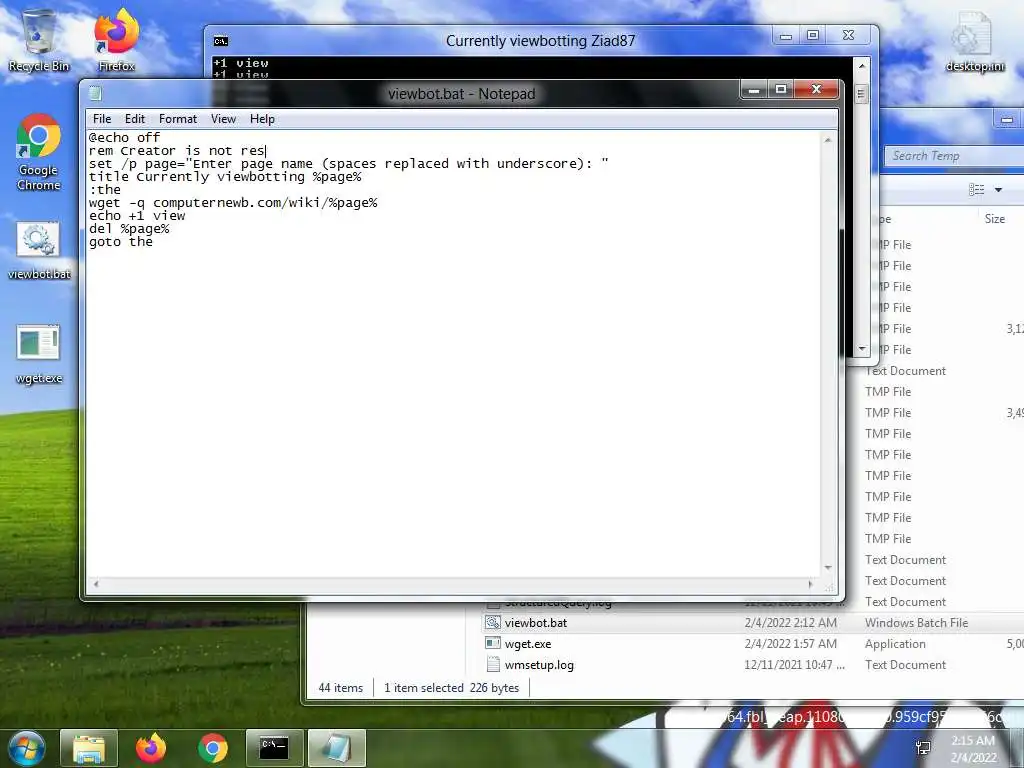Select the desktop.ini desktop icon
This screenshot has width=1024, height=768.
pyautogui.click(x=974, y=40)
